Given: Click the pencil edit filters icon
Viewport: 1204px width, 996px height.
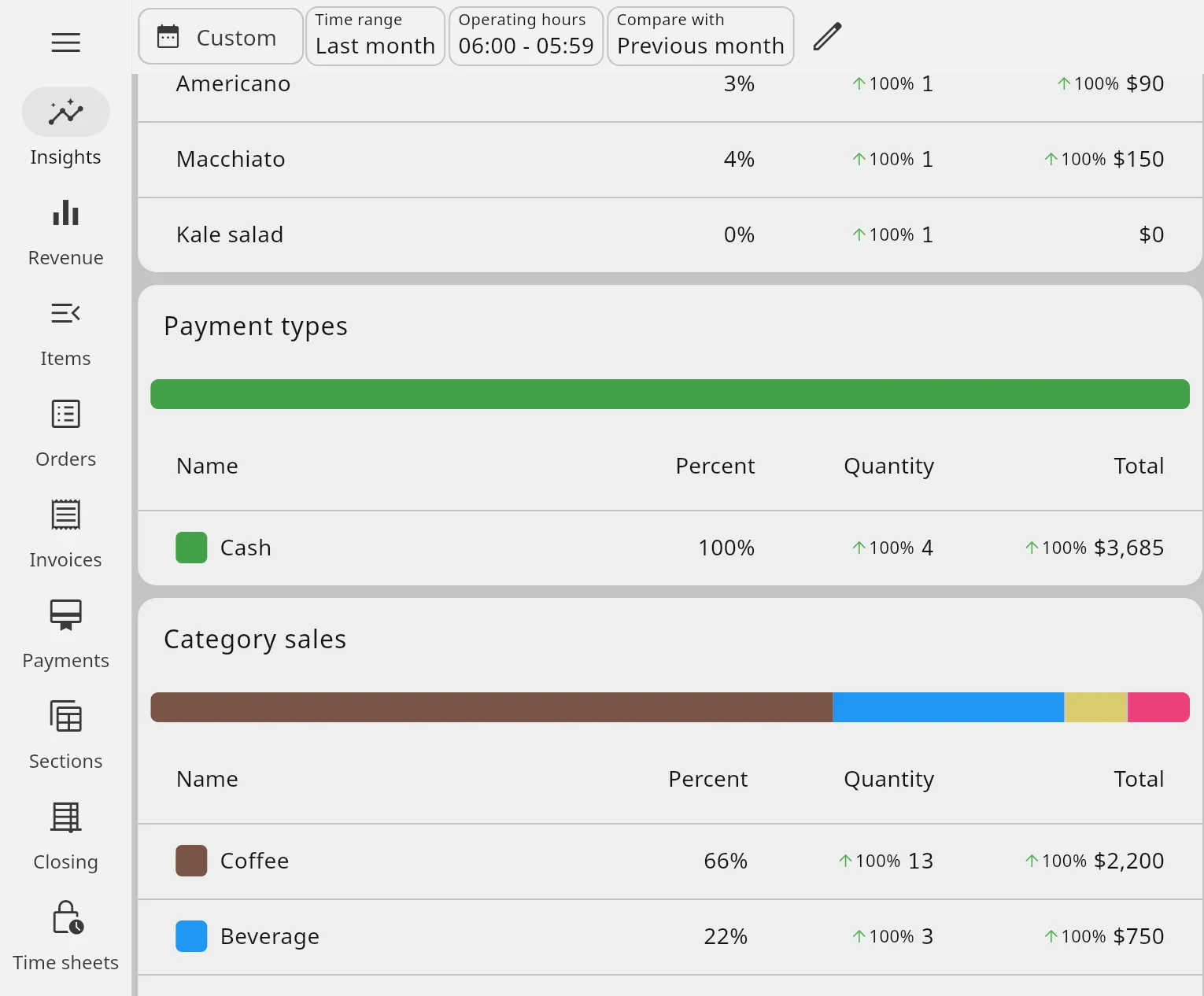Looking at the screenshot, I should click(827, 37).
